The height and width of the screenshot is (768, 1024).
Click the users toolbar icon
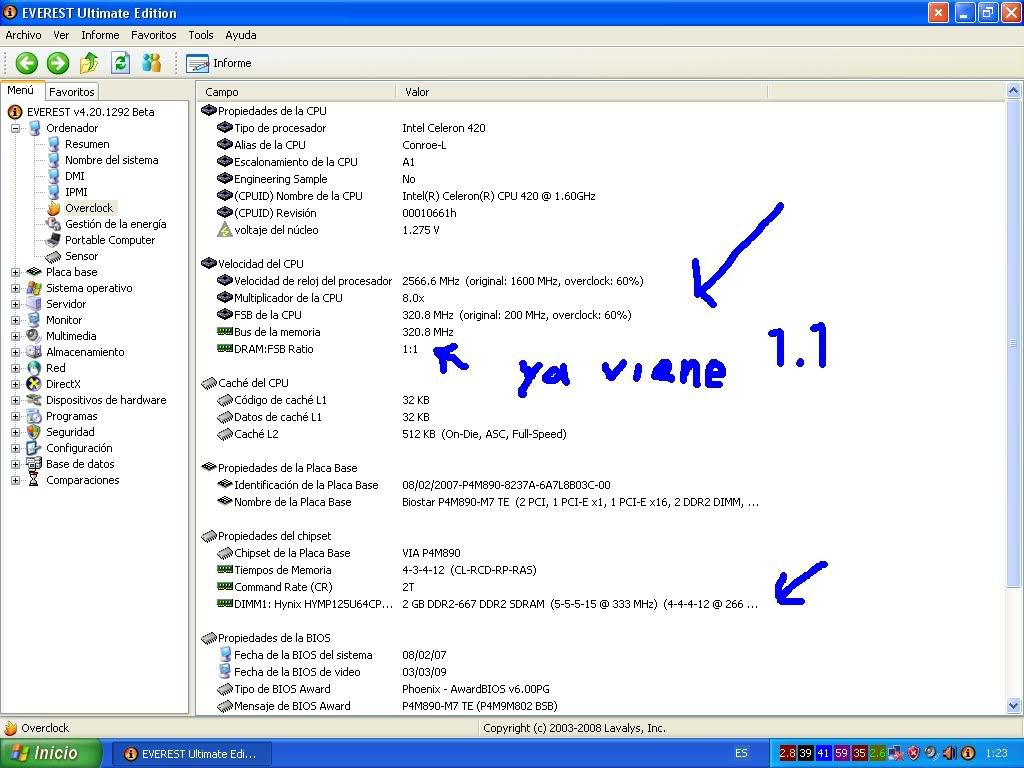(x=152, y=63)
